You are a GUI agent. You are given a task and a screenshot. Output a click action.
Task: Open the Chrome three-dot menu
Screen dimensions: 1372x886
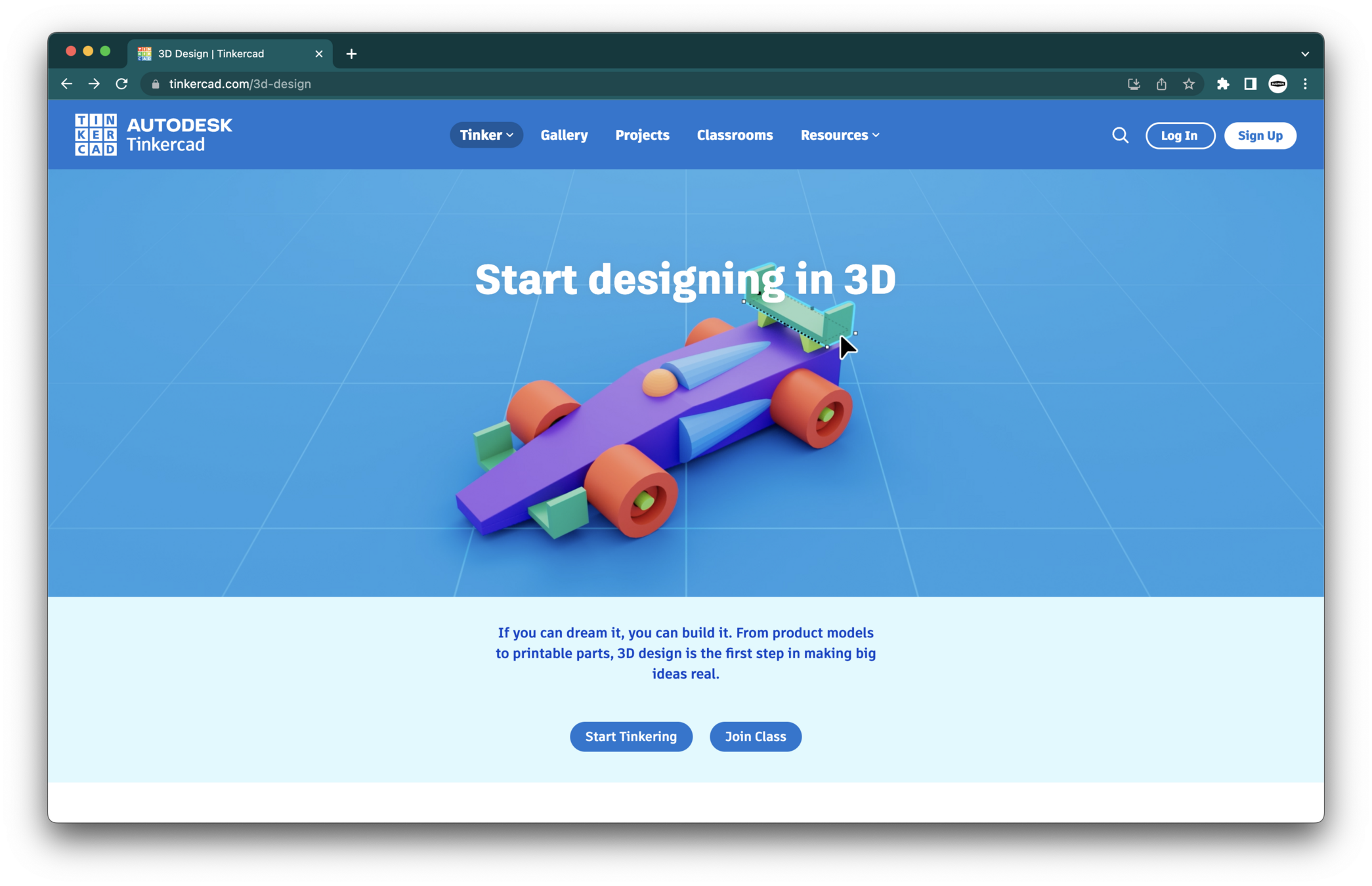(1305, 84)
